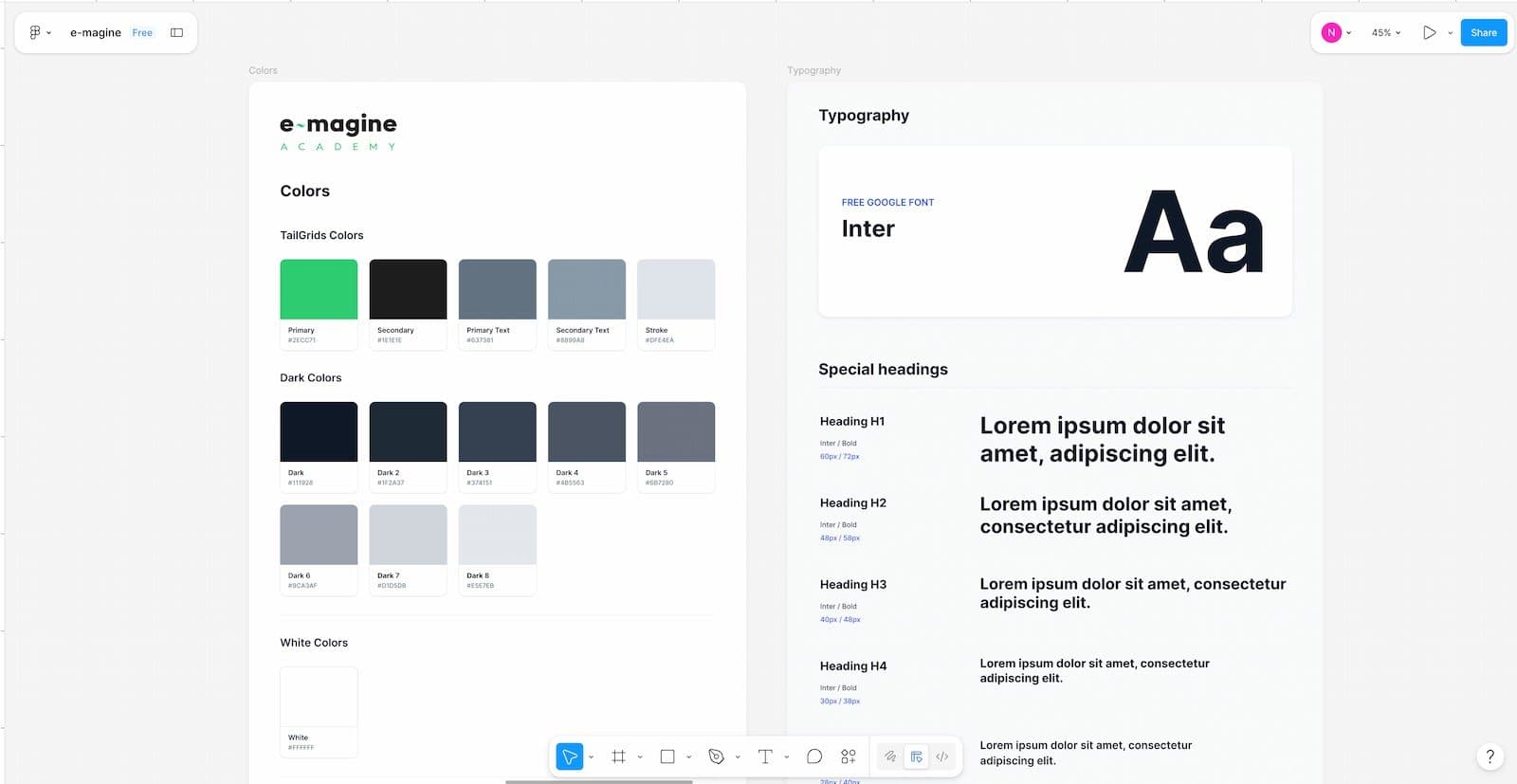Click the Typography title text
Viewport: 1517px width, 784px height.
864,116
